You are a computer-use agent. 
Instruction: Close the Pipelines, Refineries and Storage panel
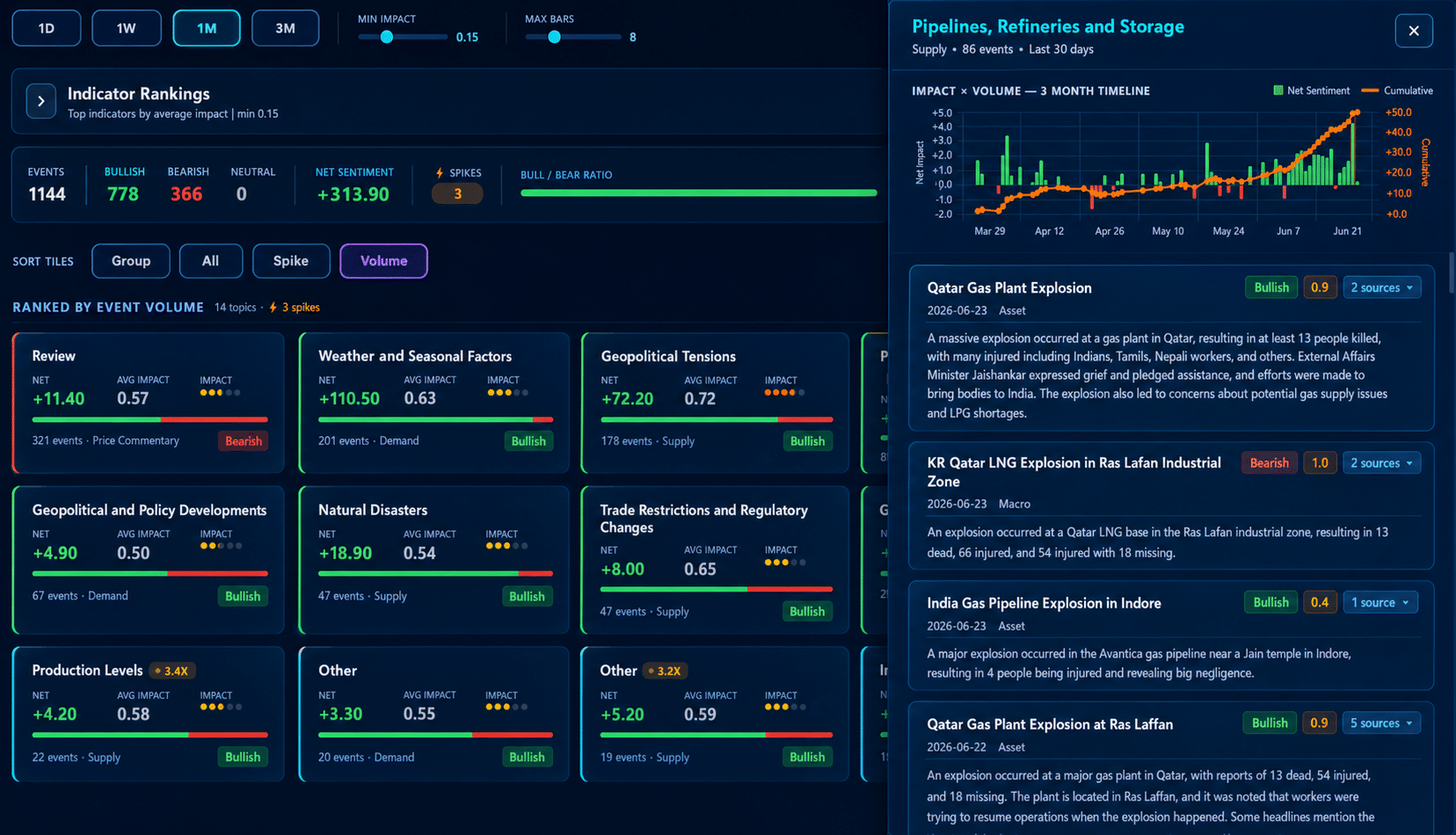(x=1413, y=31)
